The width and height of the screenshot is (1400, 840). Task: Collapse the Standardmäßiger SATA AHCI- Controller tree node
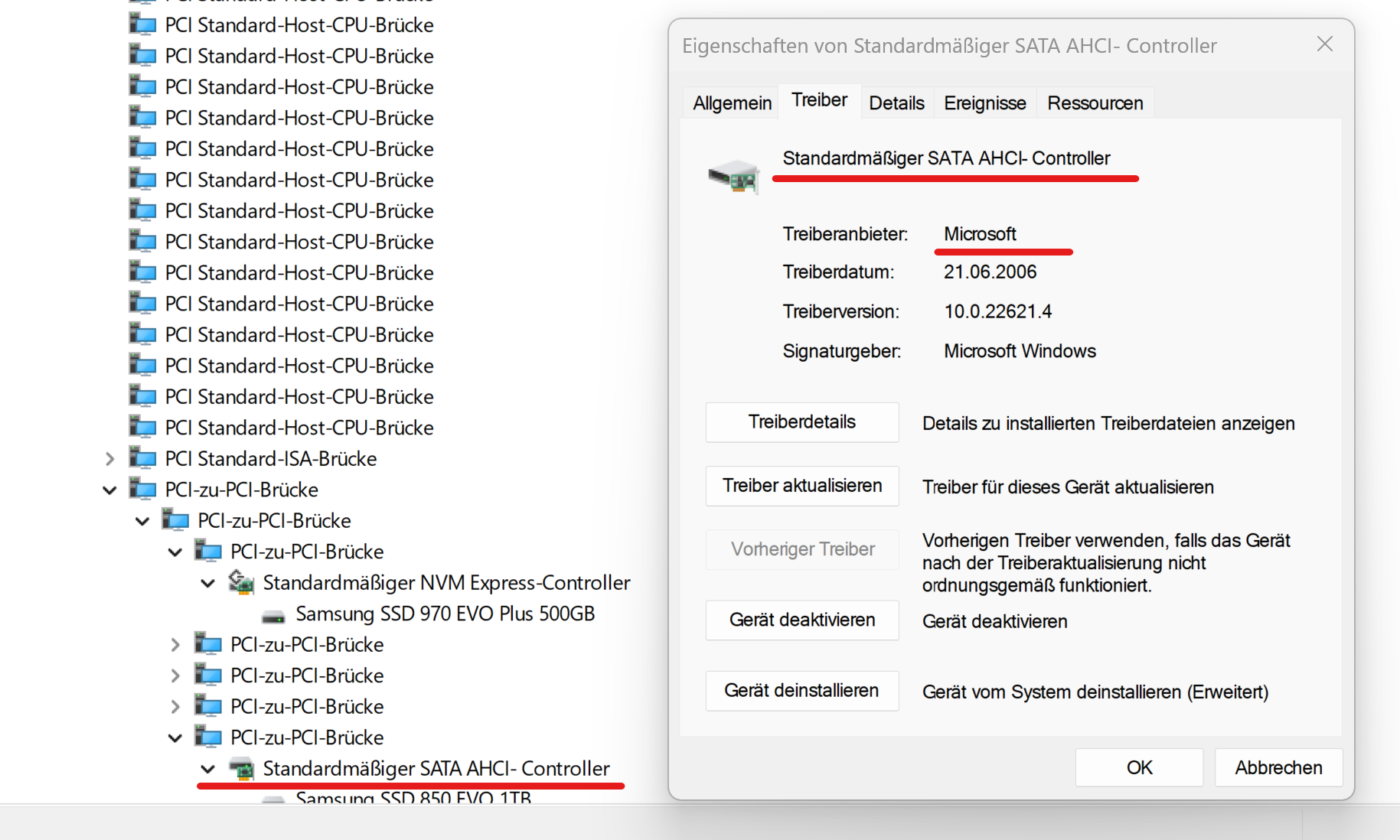(x=207, y=769)
